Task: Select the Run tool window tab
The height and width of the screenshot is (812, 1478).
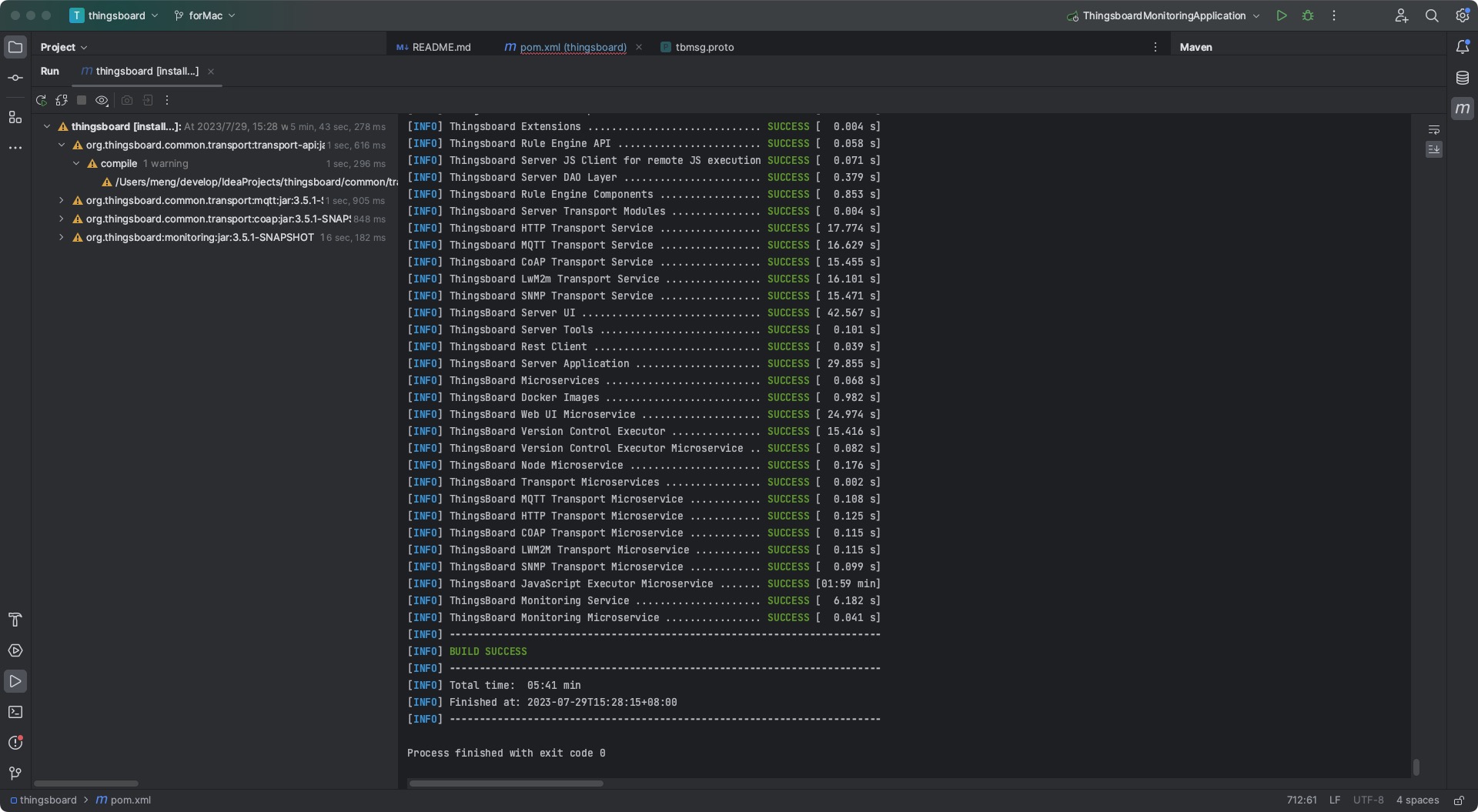Action: pos(50,71)
